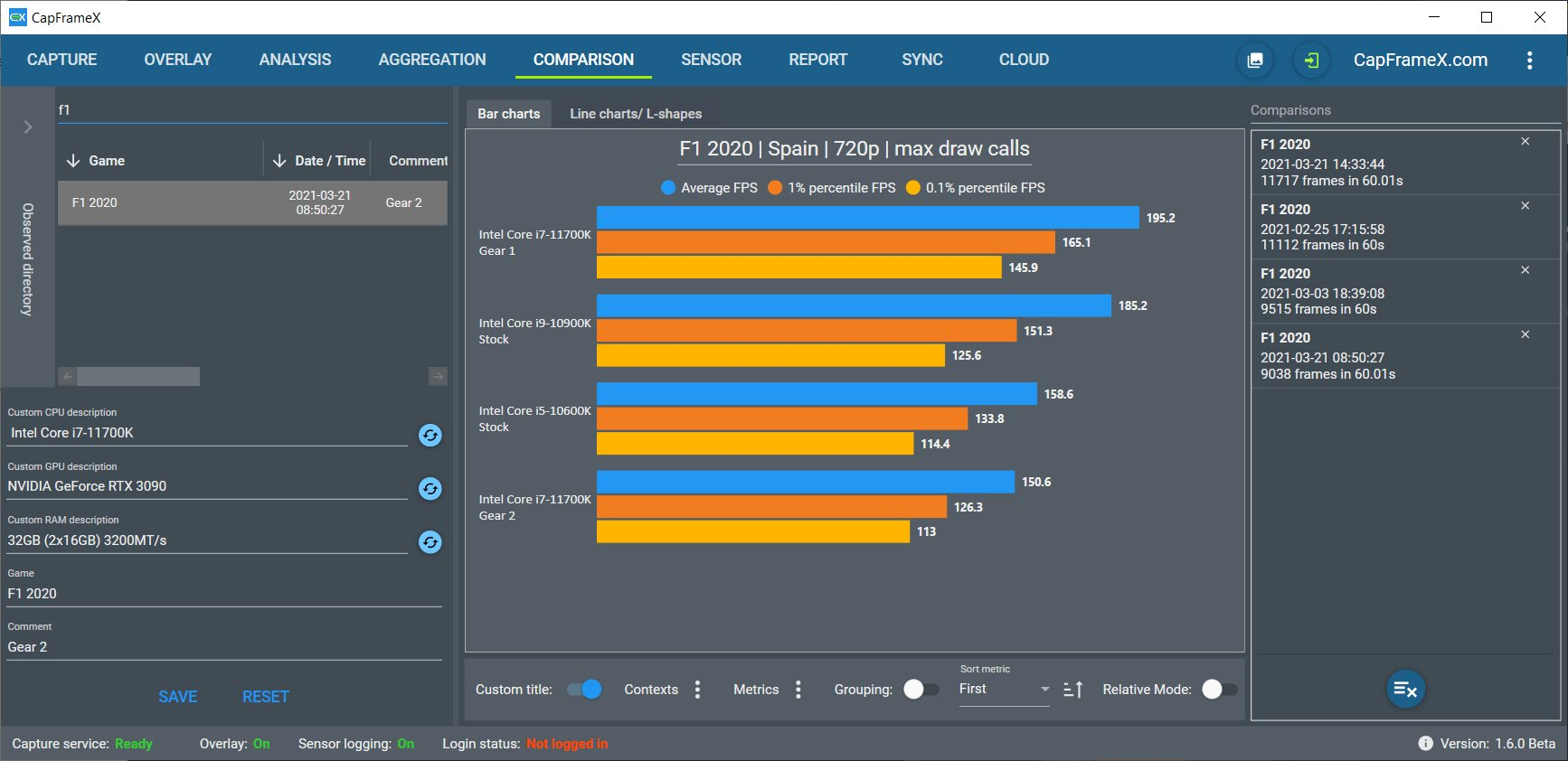This screenshot has width=1568, height=761.
Task: Click the Comment column header
Action: tap(418, 161)
